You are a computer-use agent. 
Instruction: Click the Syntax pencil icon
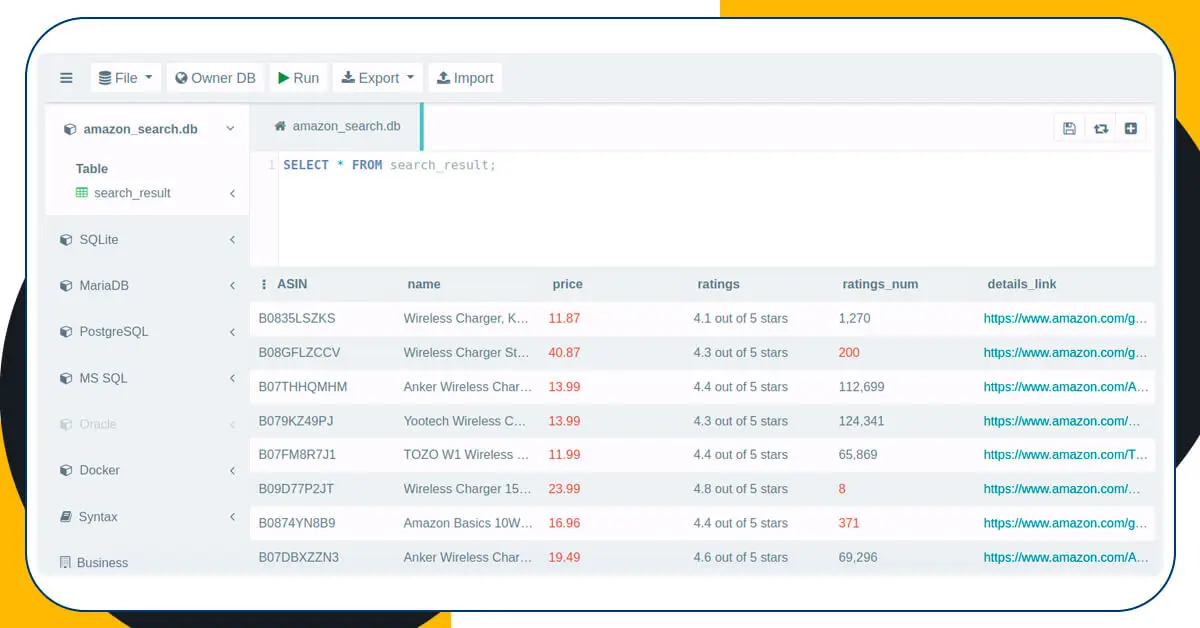tap(66, 517)
